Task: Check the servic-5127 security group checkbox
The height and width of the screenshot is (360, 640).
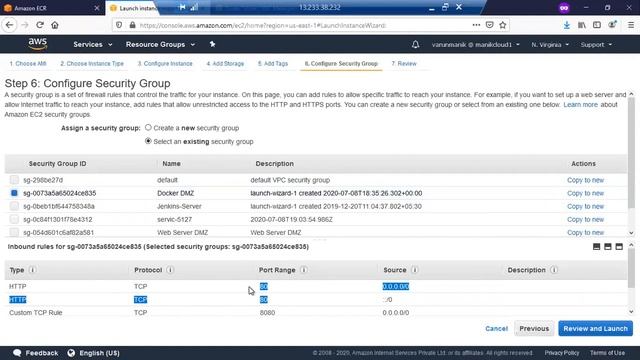Action: [14, 219]
